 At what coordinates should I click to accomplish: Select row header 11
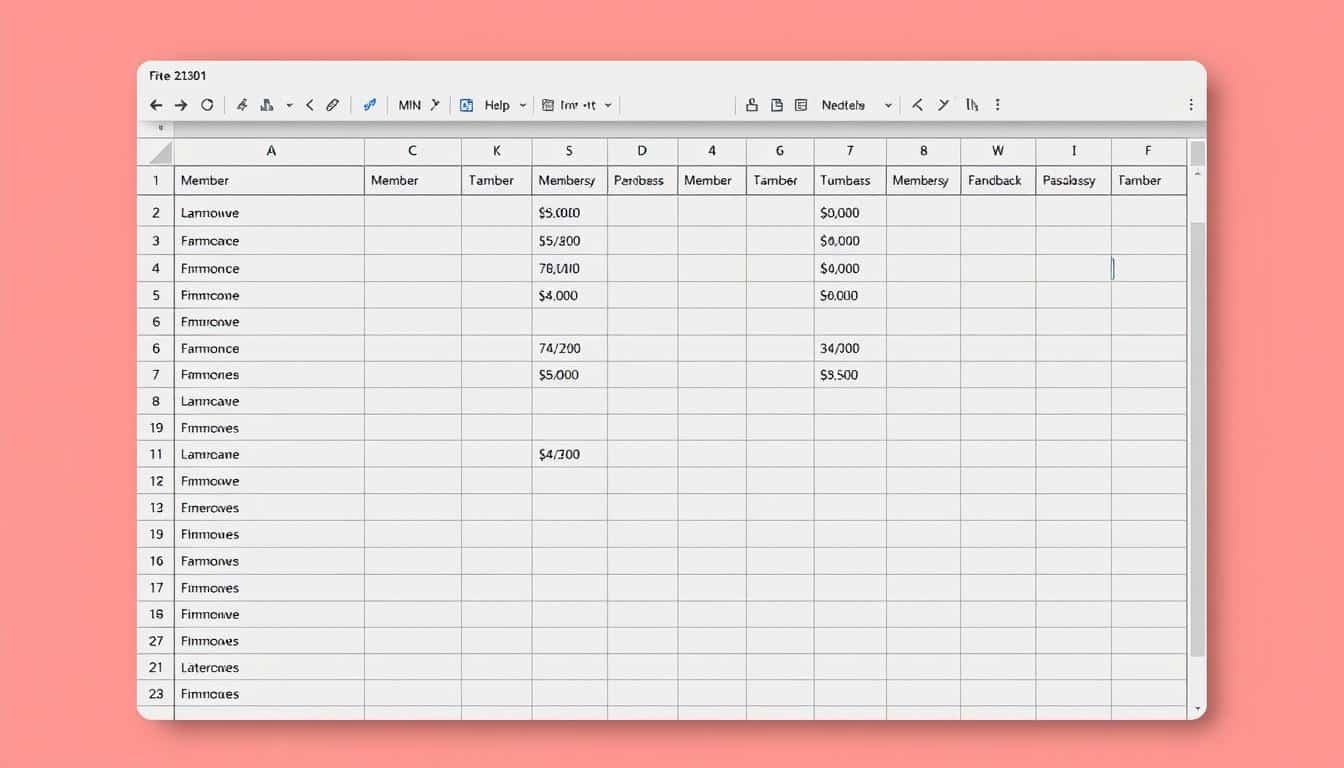click(x=156, y=454)
